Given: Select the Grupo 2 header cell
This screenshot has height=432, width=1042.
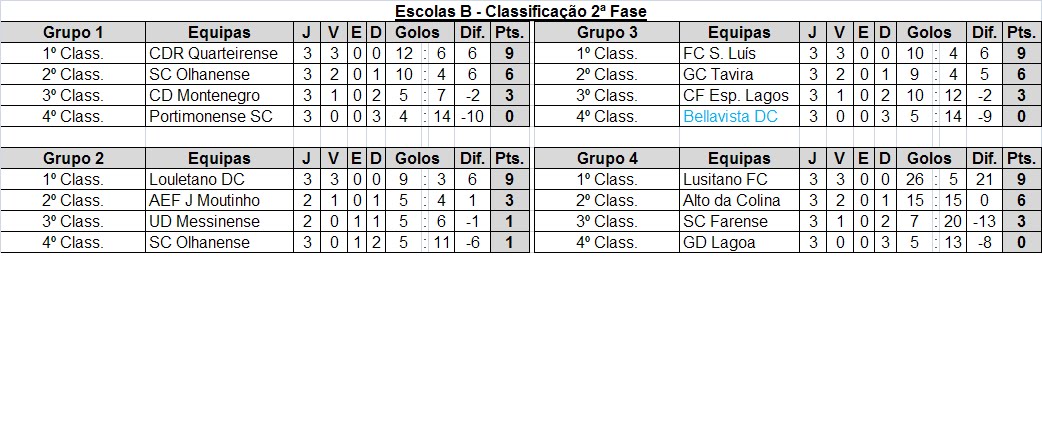Looking at the screenshot, I should [73, 159].
